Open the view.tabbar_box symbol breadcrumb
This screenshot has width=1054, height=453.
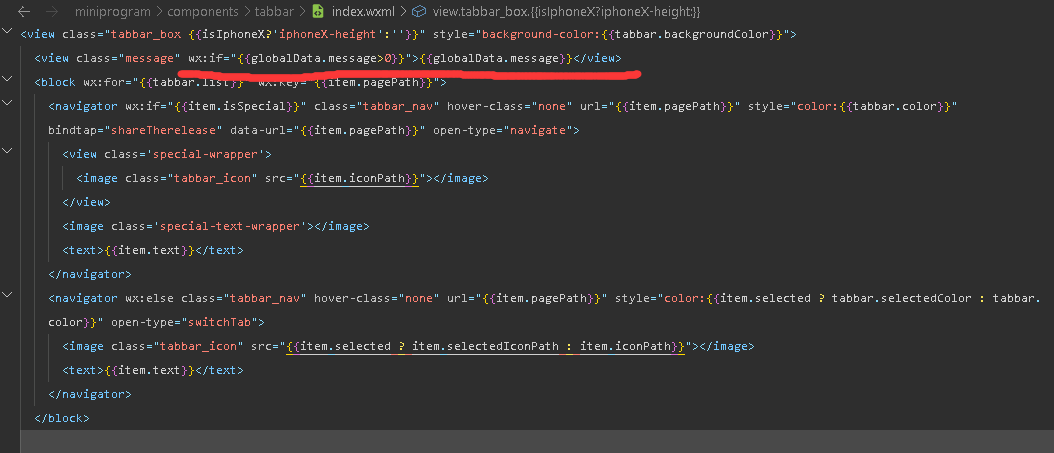[x=557, y=11]
